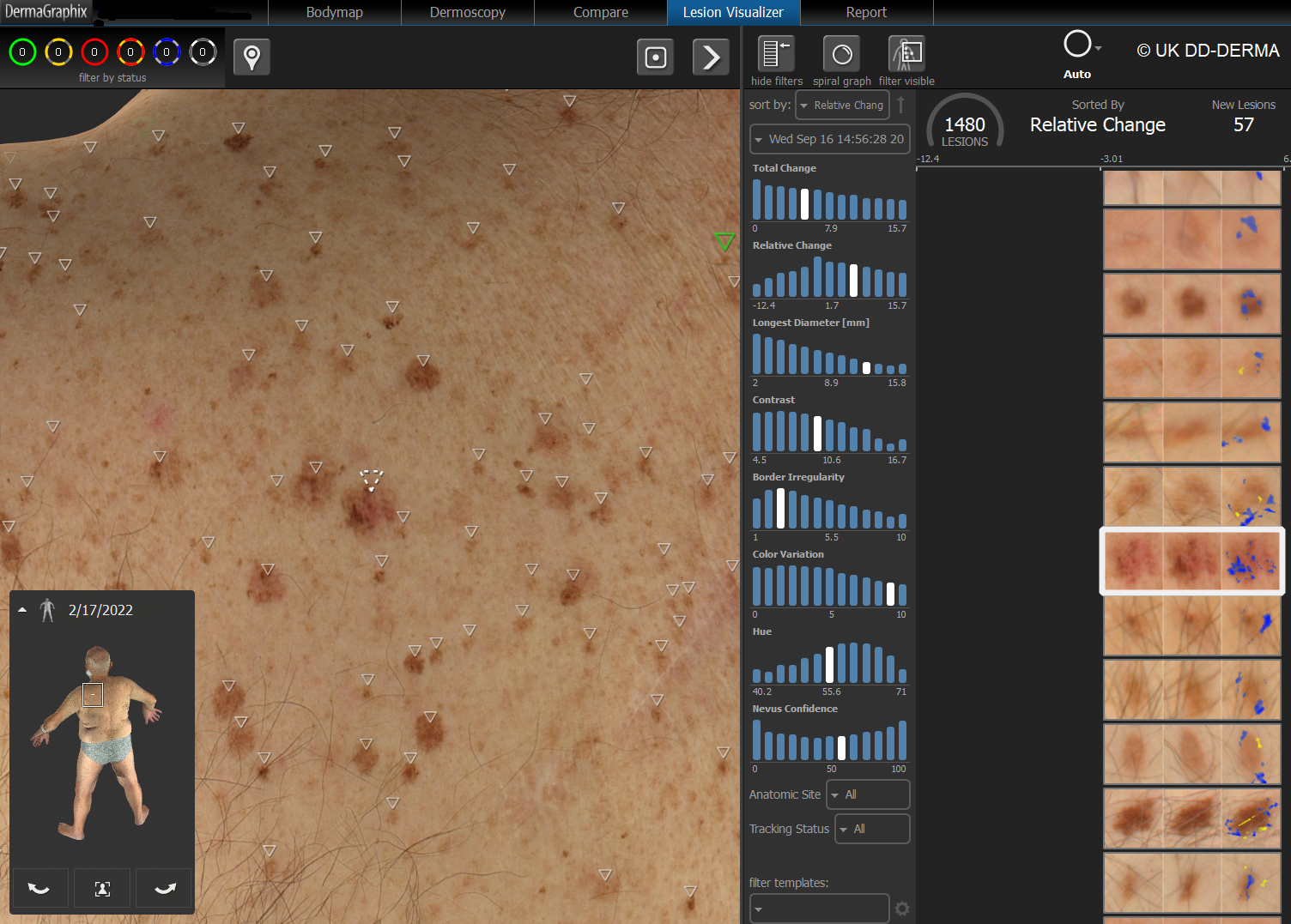The height and width of the screenshot is (924, 1291).
Task: Open the Anatomic Site dropdown
Action: coord(868,794)
